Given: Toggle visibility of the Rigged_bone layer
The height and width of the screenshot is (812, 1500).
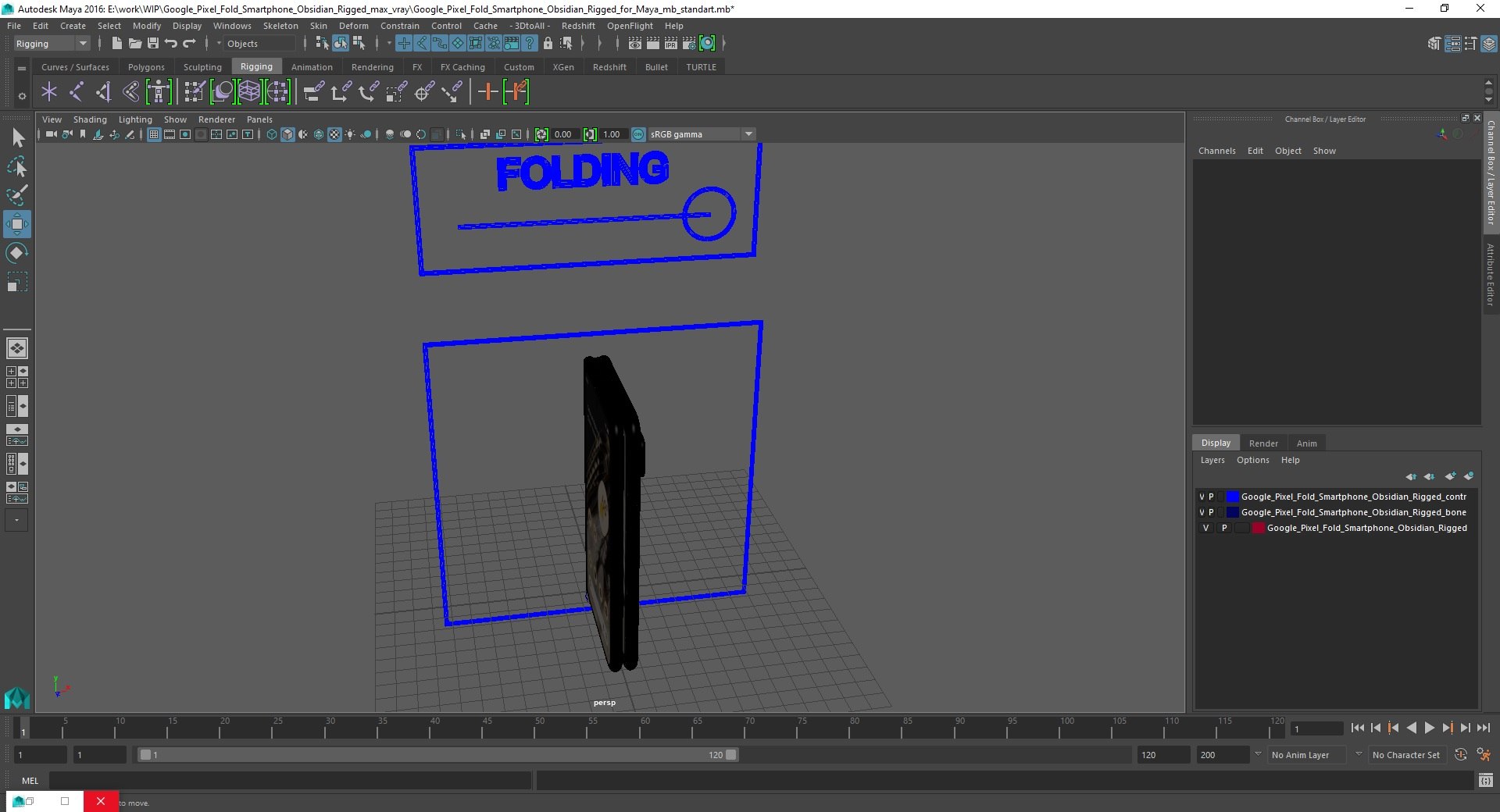Looking at the screenshot, I should [1202, 512].
